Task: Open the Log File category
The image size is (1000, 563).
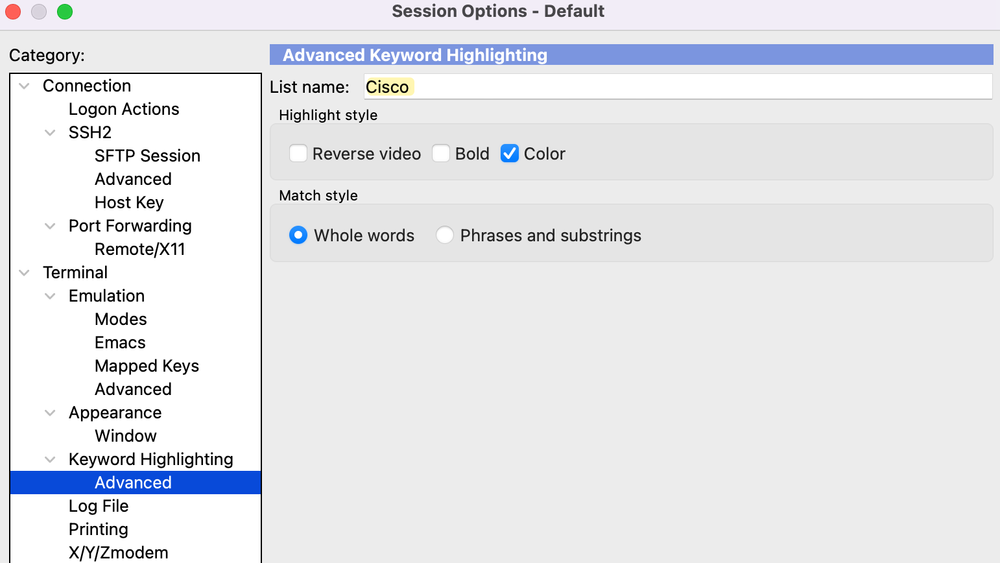Action: [x=98, y=506]
